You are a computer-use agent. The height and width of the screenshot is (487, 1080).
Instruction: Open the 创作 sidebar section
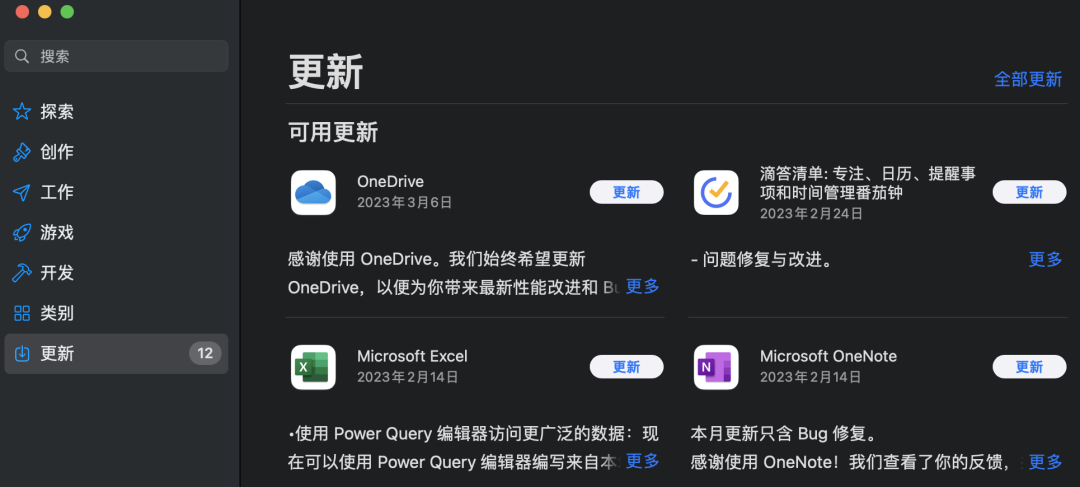pos(57,152)
